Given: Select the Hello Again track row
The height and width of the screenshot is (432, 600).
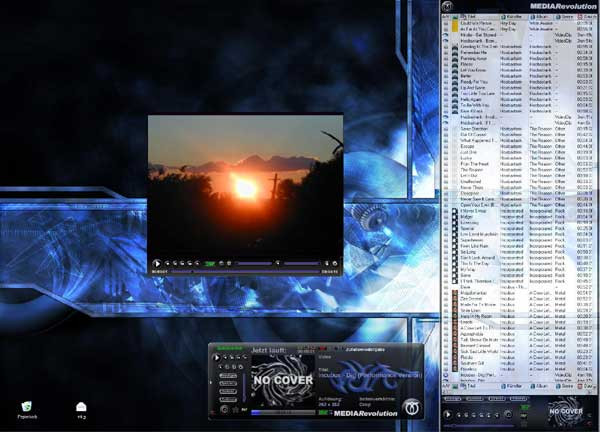Looking at the screenshot, I should point(518,99).
